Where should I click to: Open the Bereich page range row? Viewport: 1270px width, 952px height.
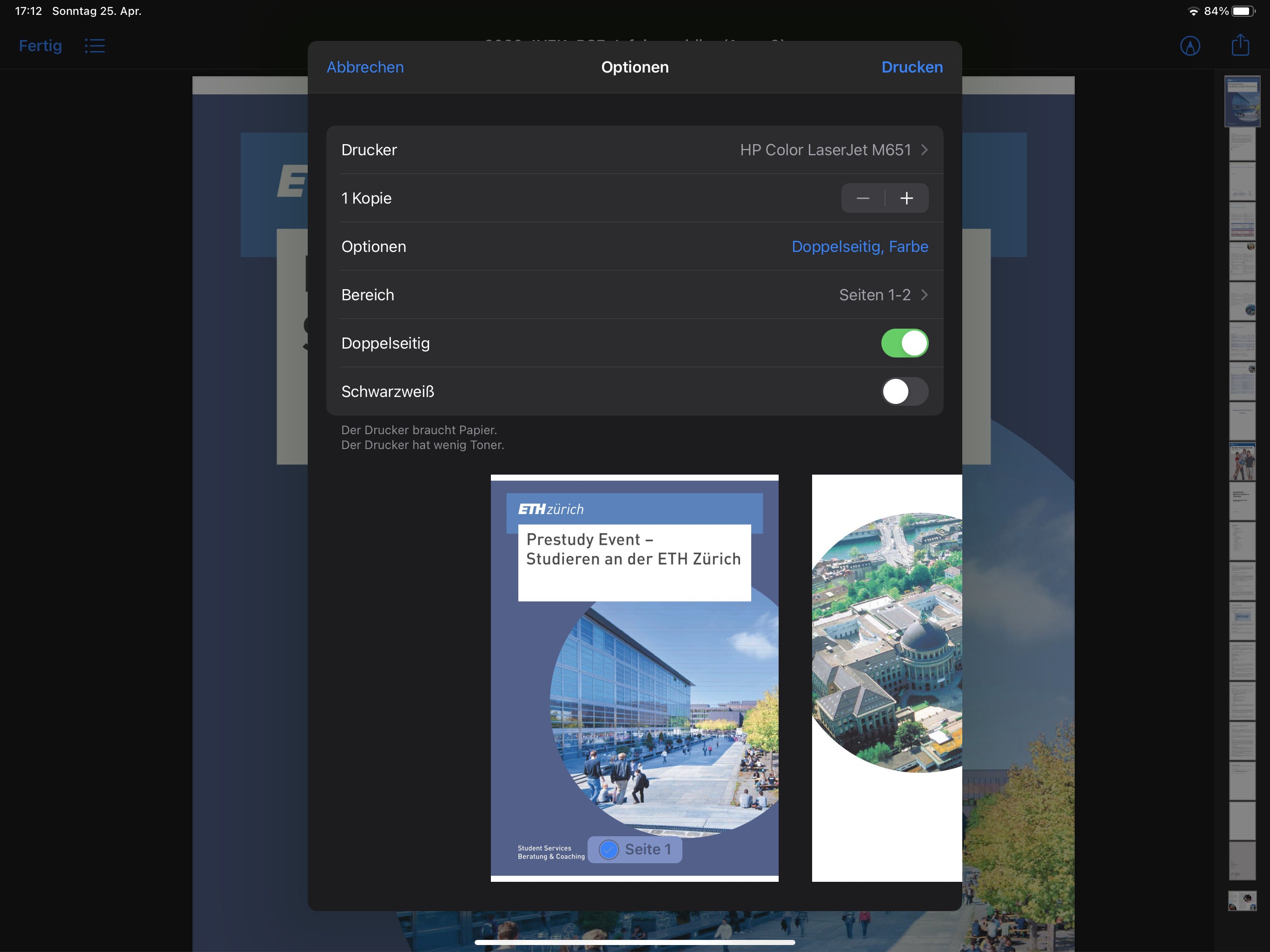[x=635, y=295]
